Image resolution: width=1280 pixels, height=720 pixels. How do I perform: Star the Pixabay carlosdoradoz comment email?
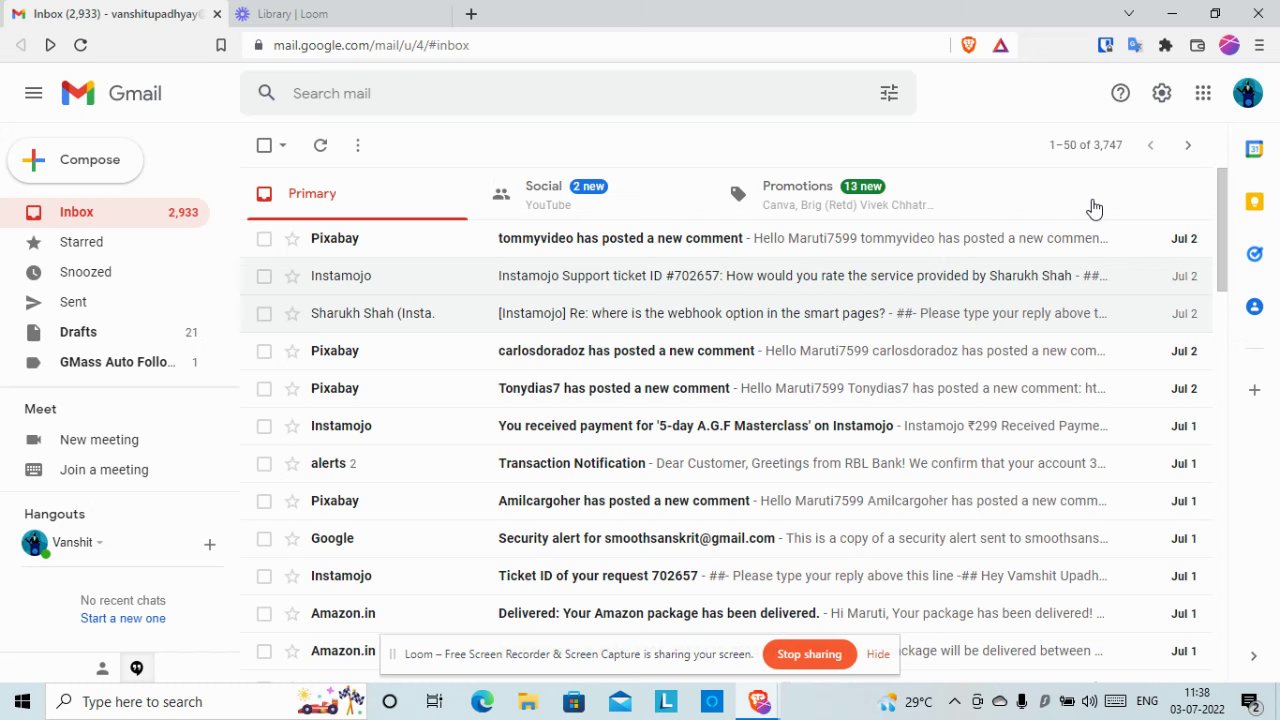click(292, 351)
